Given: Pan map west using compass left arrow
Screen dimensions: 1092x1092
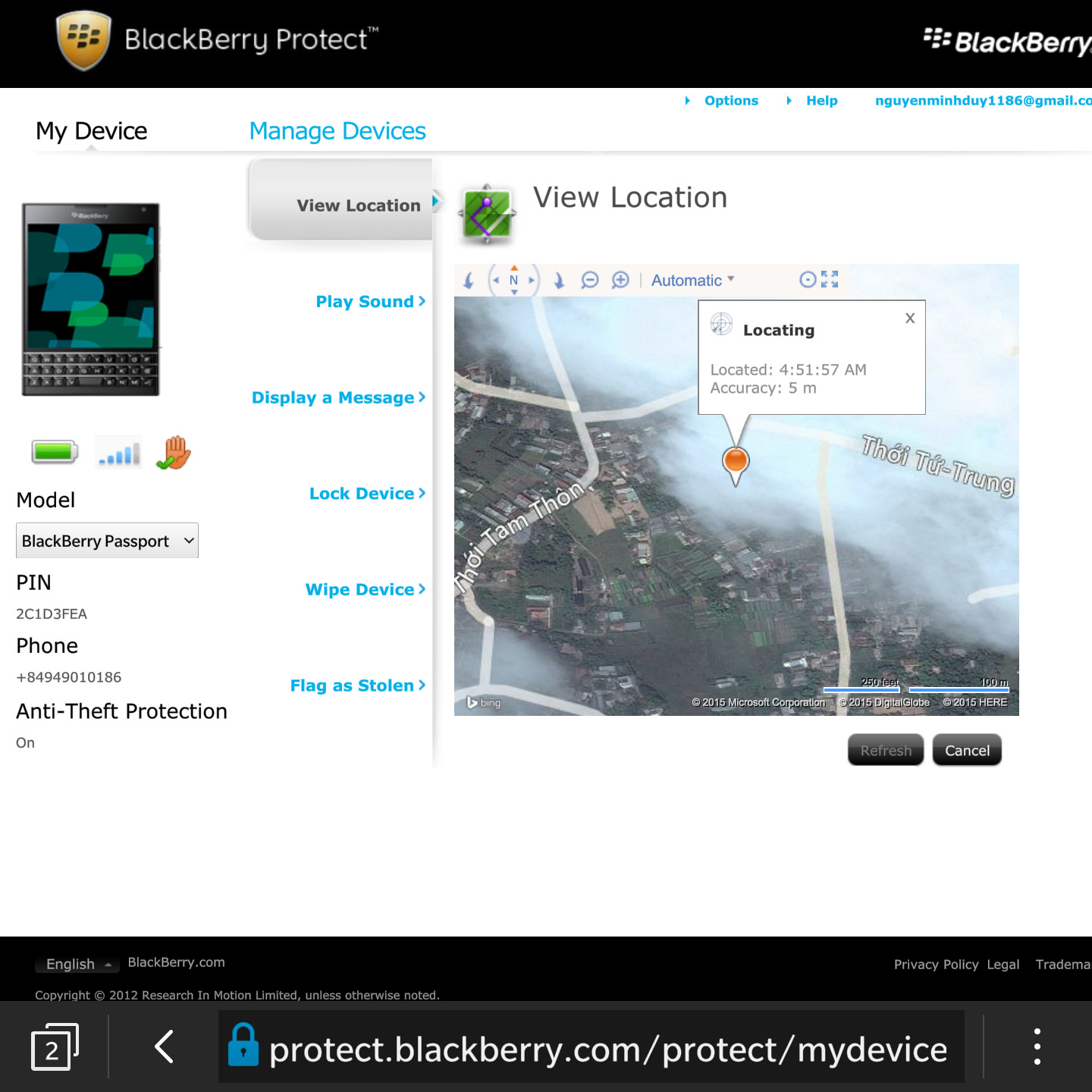Looking at the screenshot, I should click(496, 280).
